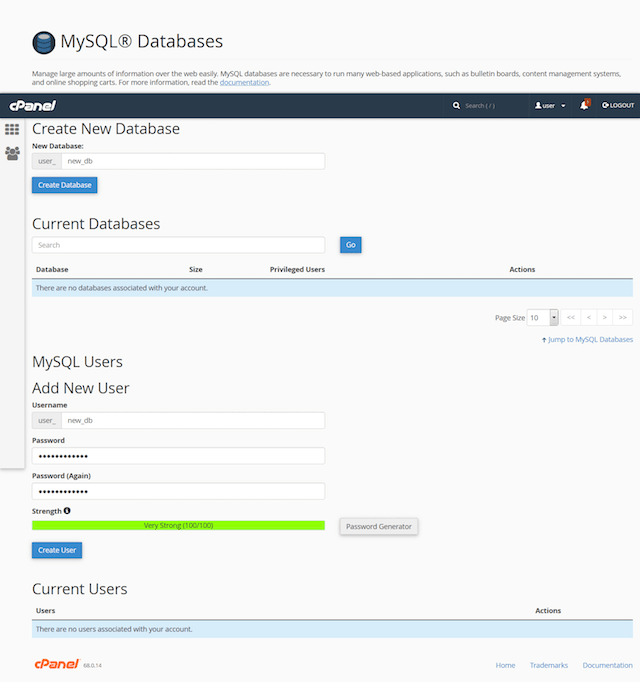The width and height of the screenshot is (640, 682).
Task: Go to the next page of databases
Action: pyautogui.click(x=605, y=317)
